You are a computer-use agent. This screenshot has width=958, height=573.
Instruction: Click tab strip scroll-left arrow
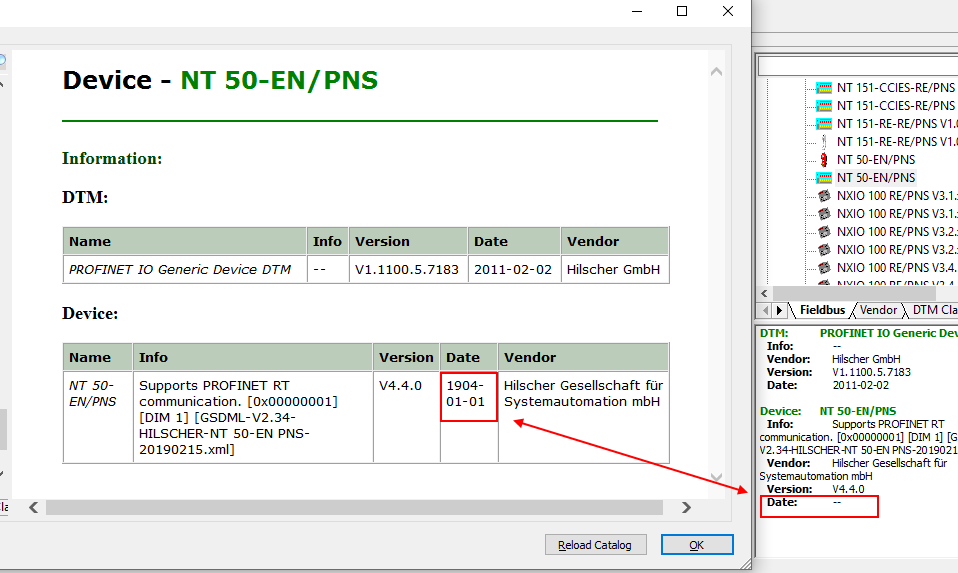tap(765, 310)
